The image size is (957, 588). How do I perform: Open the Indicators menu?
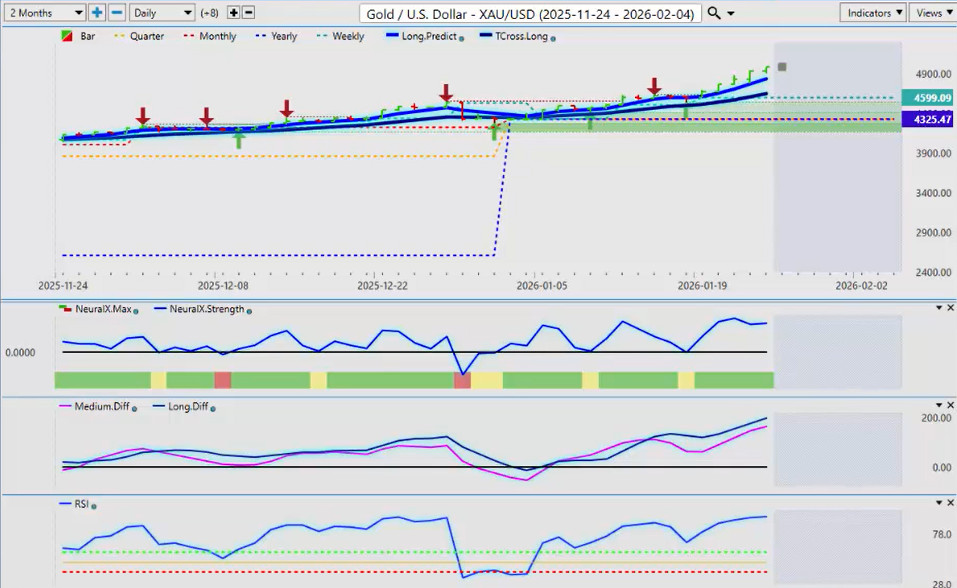click(875, 13)
